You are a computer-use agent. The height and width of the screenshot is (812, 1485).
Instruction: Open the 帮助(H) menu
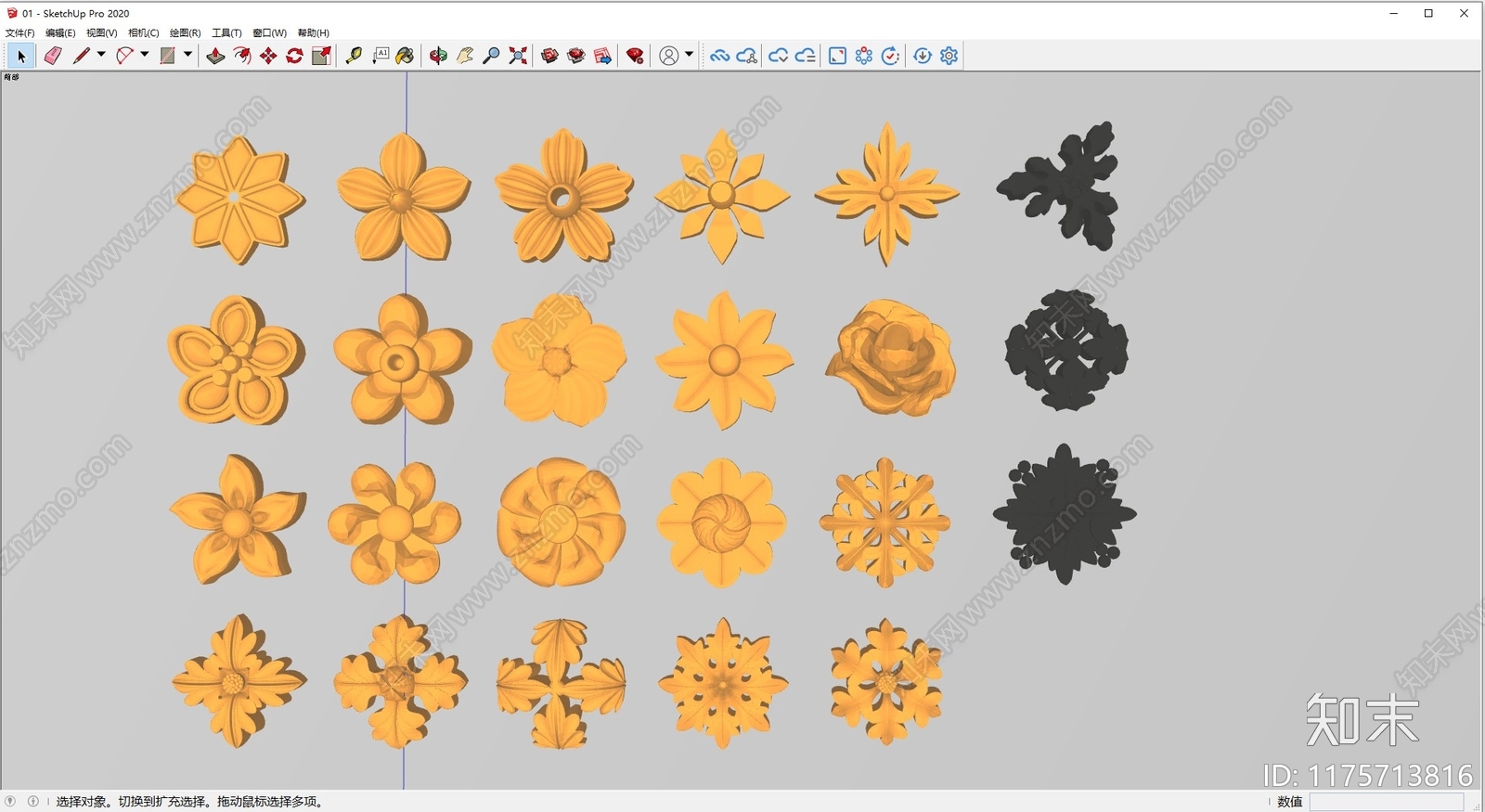[x=314, y=32]
